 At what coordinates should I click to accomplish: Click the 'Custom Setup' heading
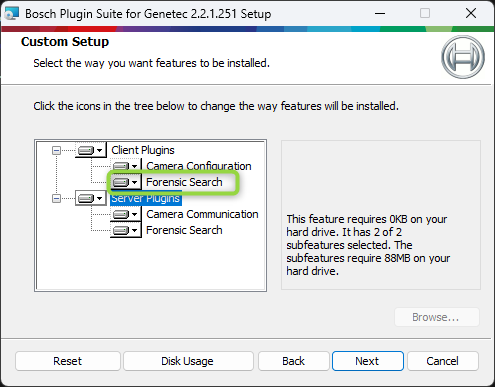click(x=65, y=42)
